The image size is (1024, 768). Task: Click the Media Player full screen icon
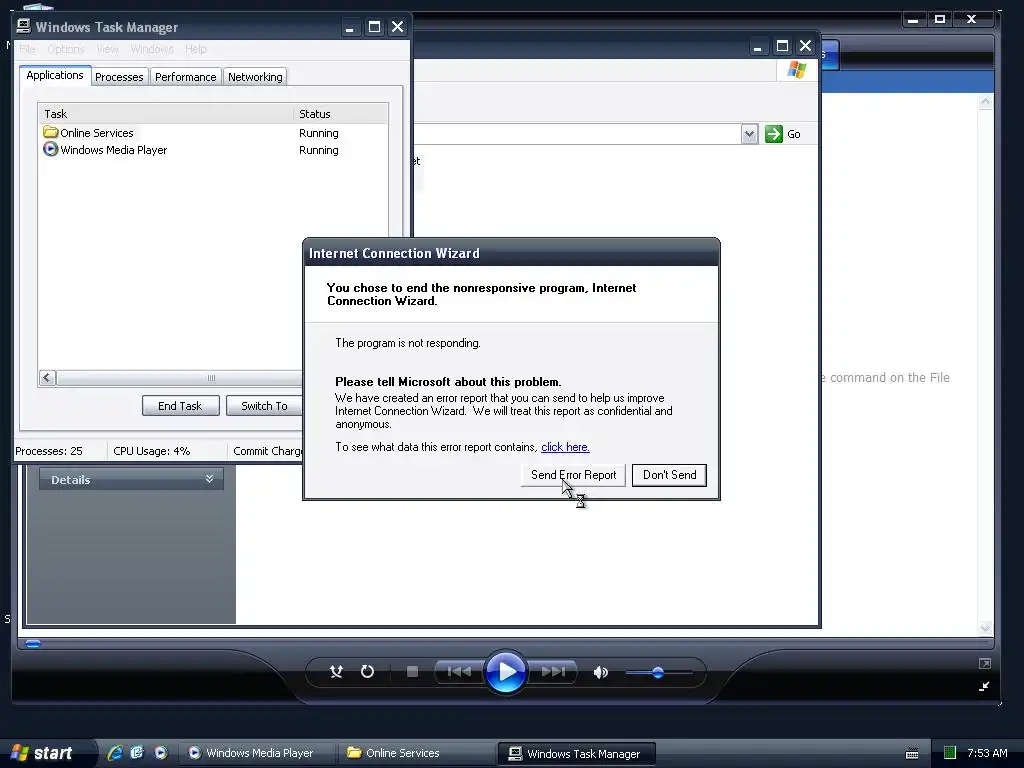[x=985, y=664]
